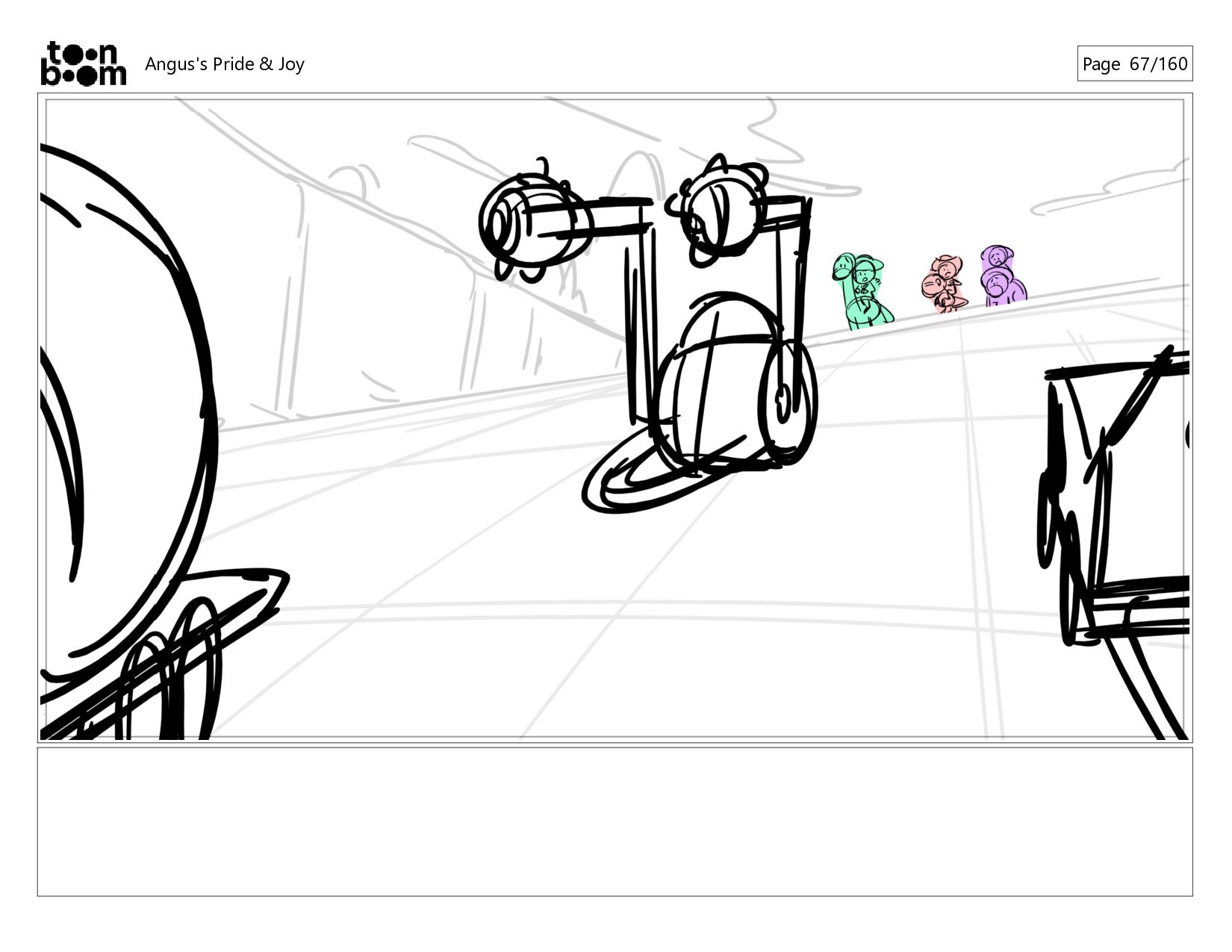Select the title text "Angus's Pride & Joy"
This screenshot has width=1232, height=952.
pyautogui.click(x=225, y=64)
